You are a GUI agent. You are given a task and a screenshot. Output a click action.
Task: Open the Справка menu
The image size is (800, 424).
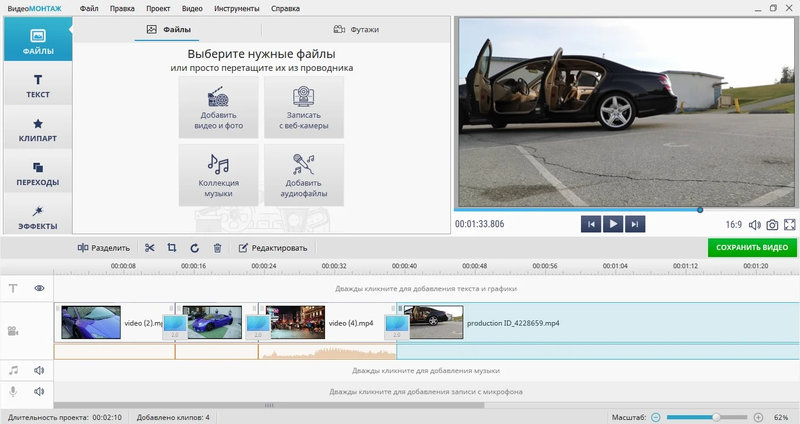coord(285,8)
